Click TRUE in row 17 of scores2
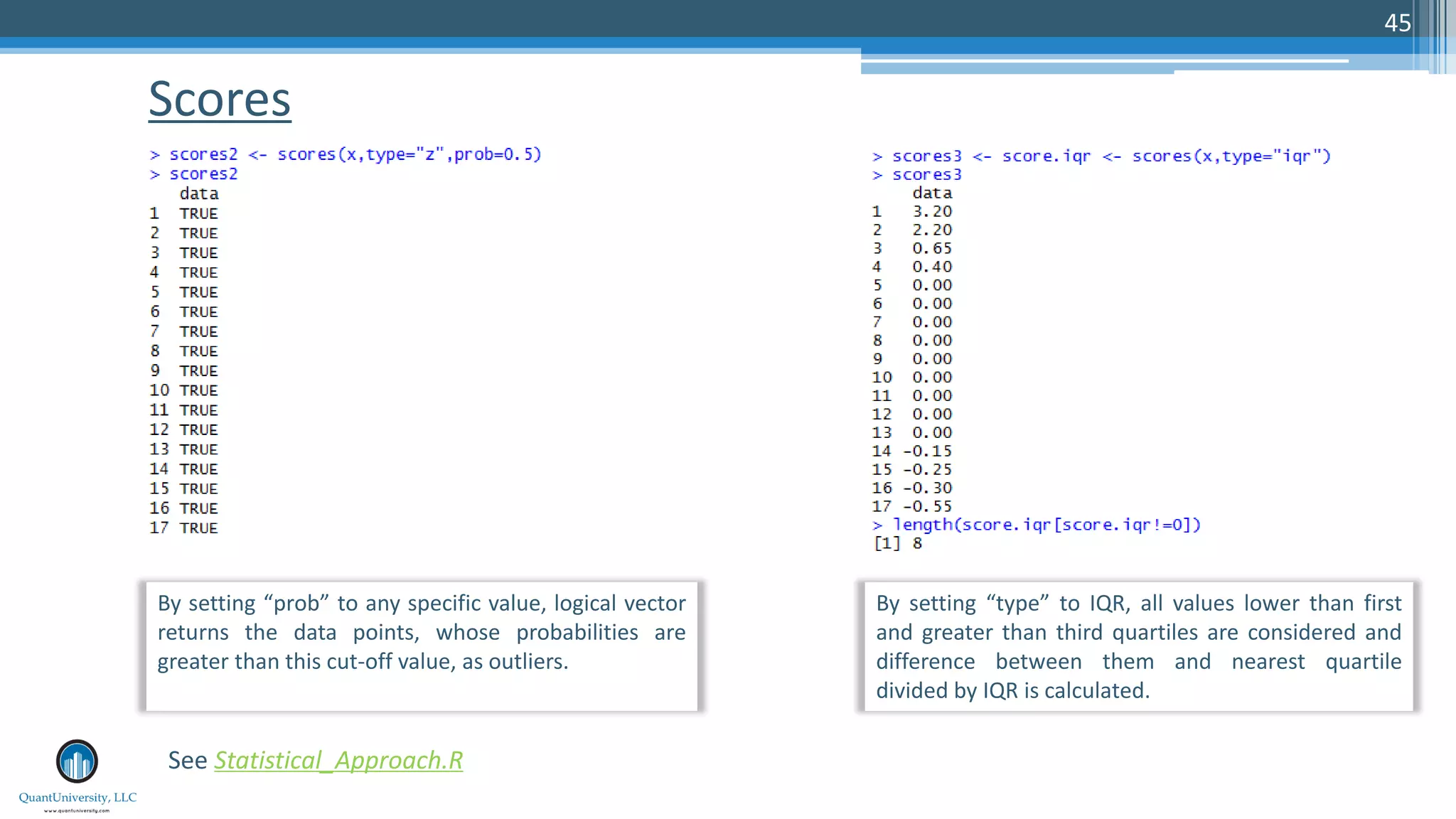This screenshot has height=819, width=1456. (x=198, y=528)
